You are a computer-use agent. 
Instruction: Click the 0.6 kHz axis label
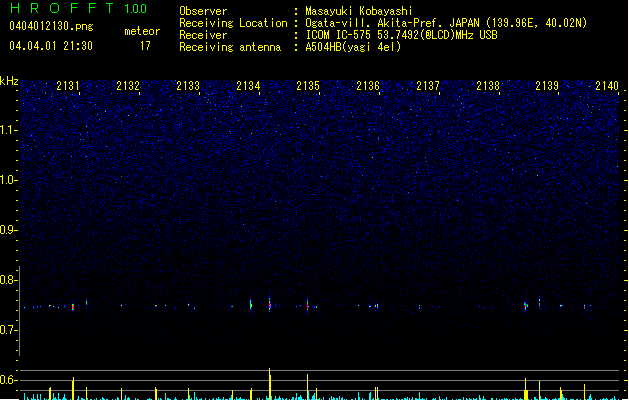(x=8, y=380)
